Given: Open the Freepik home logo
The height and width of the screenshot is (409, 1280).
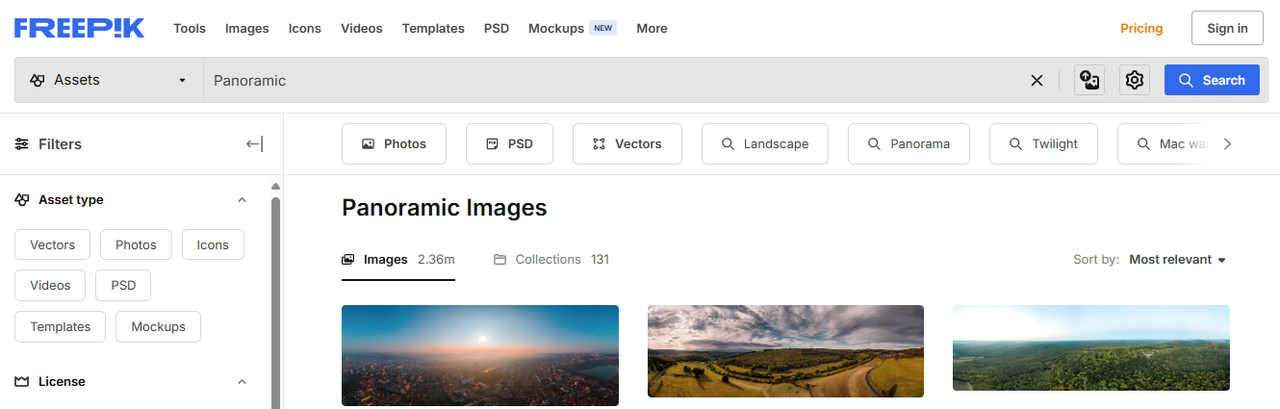Looking at the screenshot, I should (79, 28).
